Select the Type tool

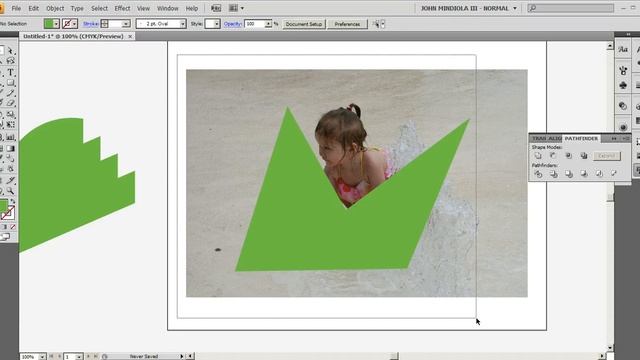tap(11, 72)
